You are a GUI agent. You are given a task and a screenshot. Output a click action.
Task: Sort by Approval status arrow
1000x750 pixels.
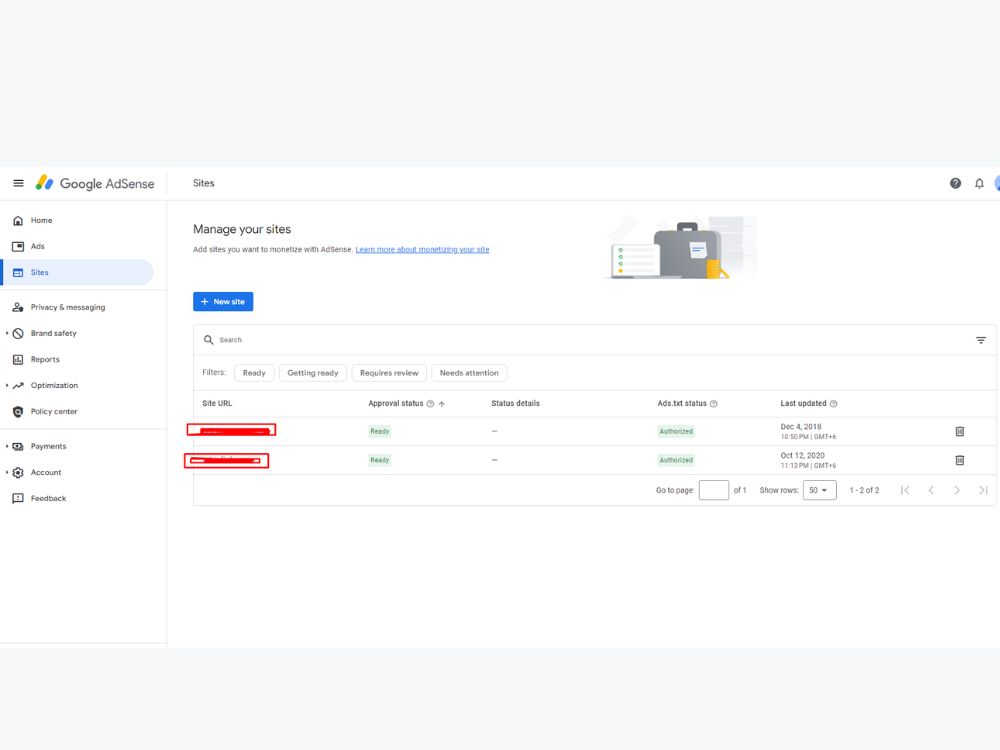441,404
